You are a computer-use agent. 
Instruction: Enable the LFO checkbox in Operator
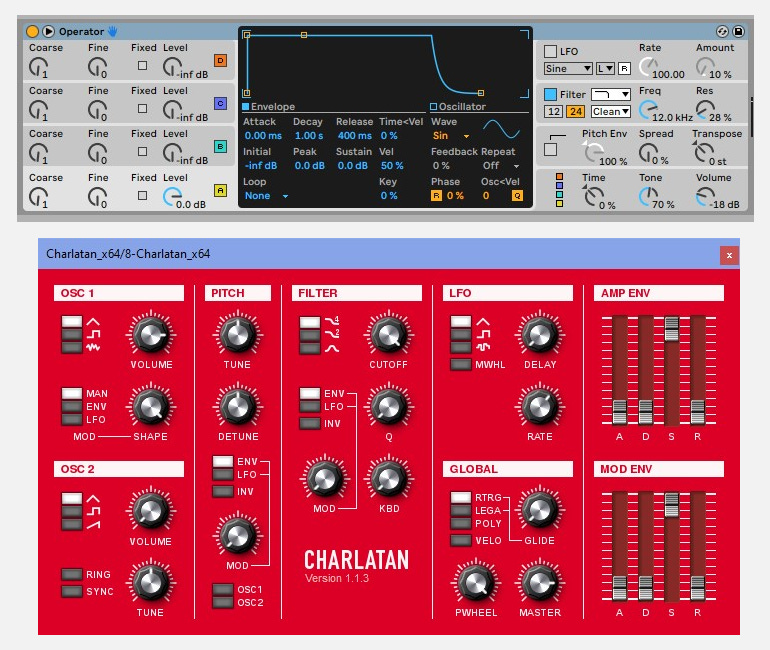point(550,52)
